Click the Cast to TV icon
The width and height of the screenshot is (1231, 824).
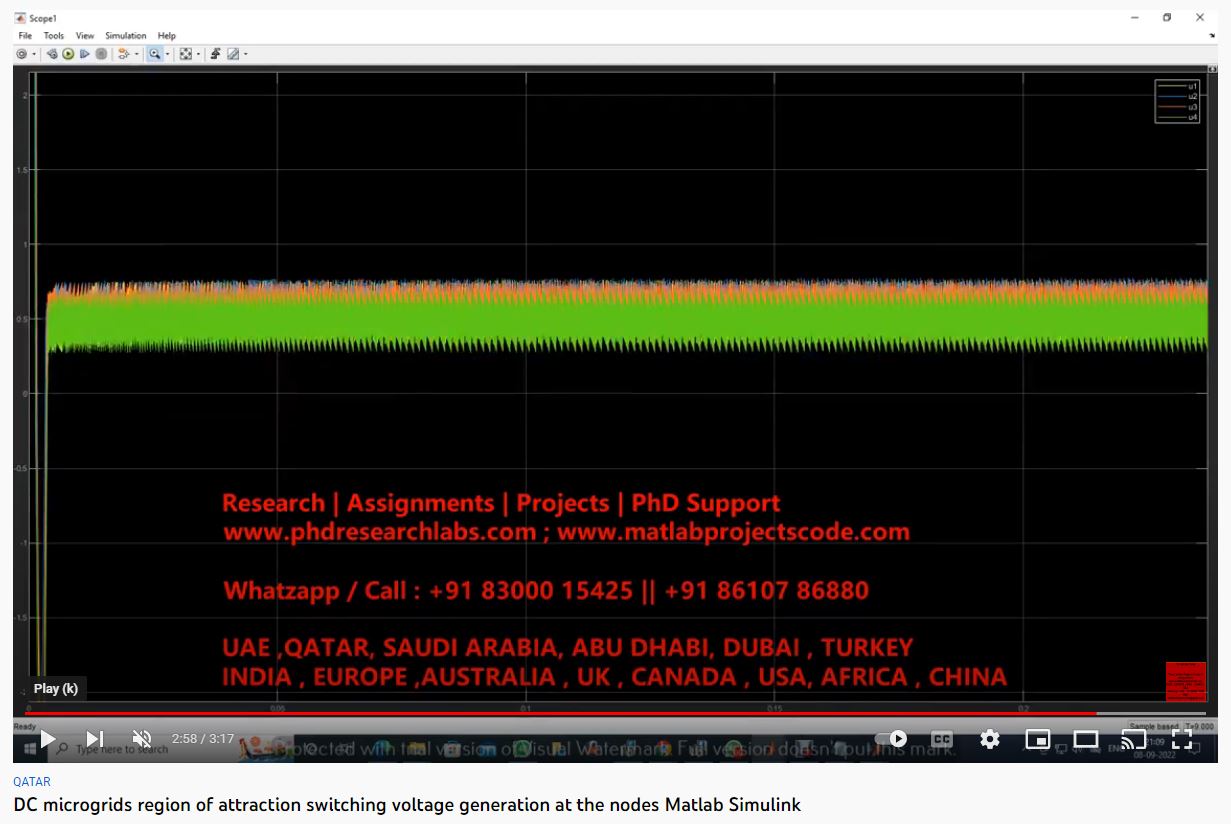tap(1133, 739)
